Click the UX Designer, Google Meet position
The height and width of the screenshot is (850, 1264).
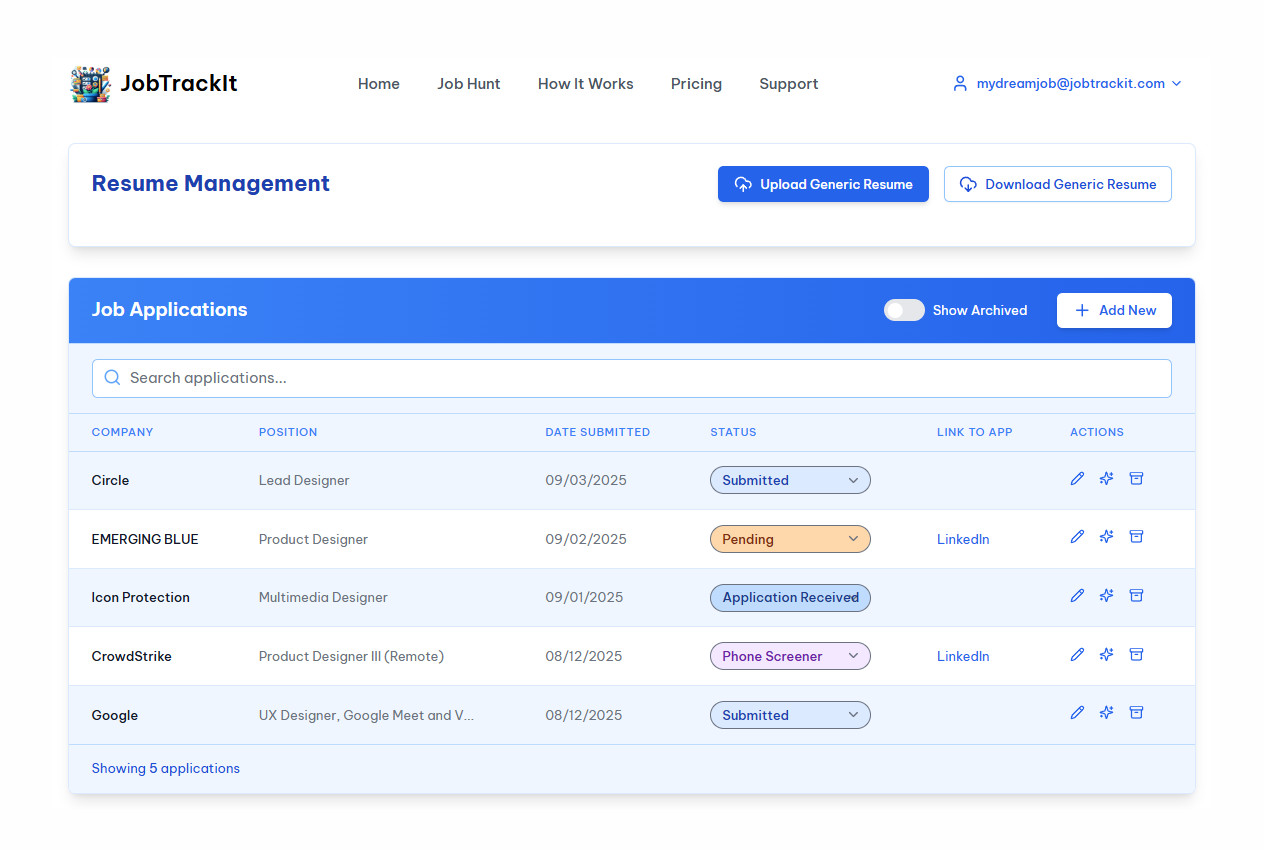pos(366,715)
